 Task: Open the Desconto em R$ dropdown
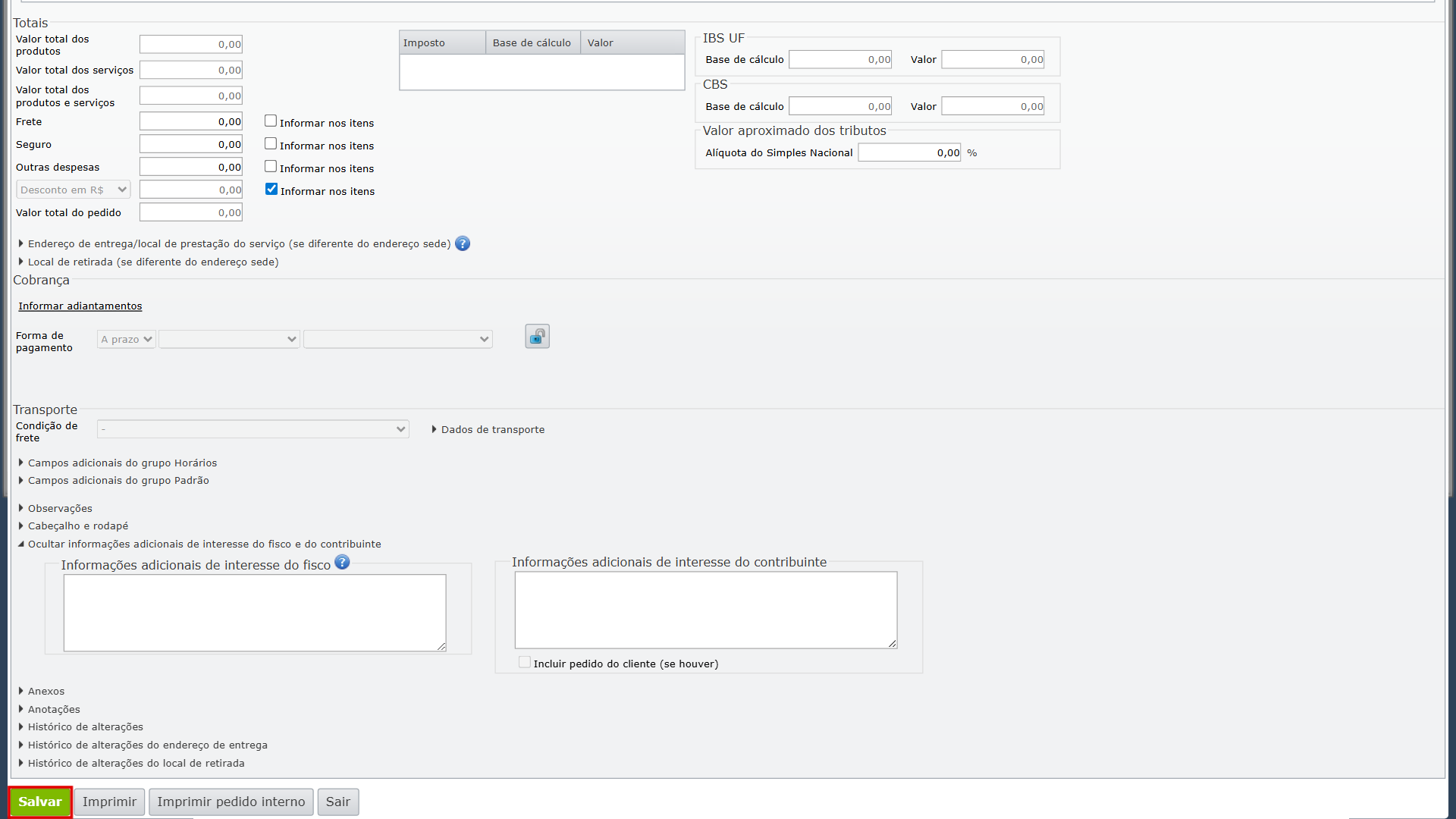(x=74, y=190)
